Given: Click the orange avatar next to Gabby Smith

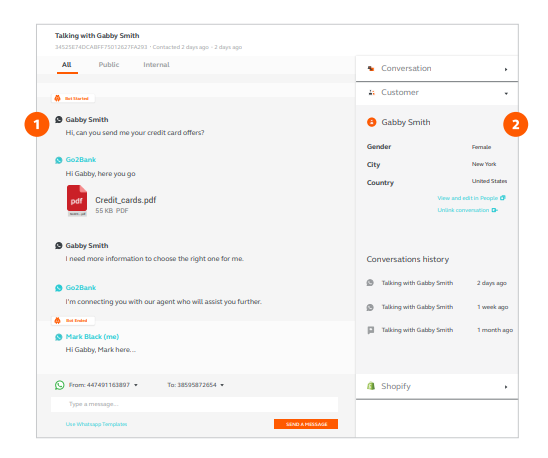Looking at the screenshot, I should coord(372,122).
